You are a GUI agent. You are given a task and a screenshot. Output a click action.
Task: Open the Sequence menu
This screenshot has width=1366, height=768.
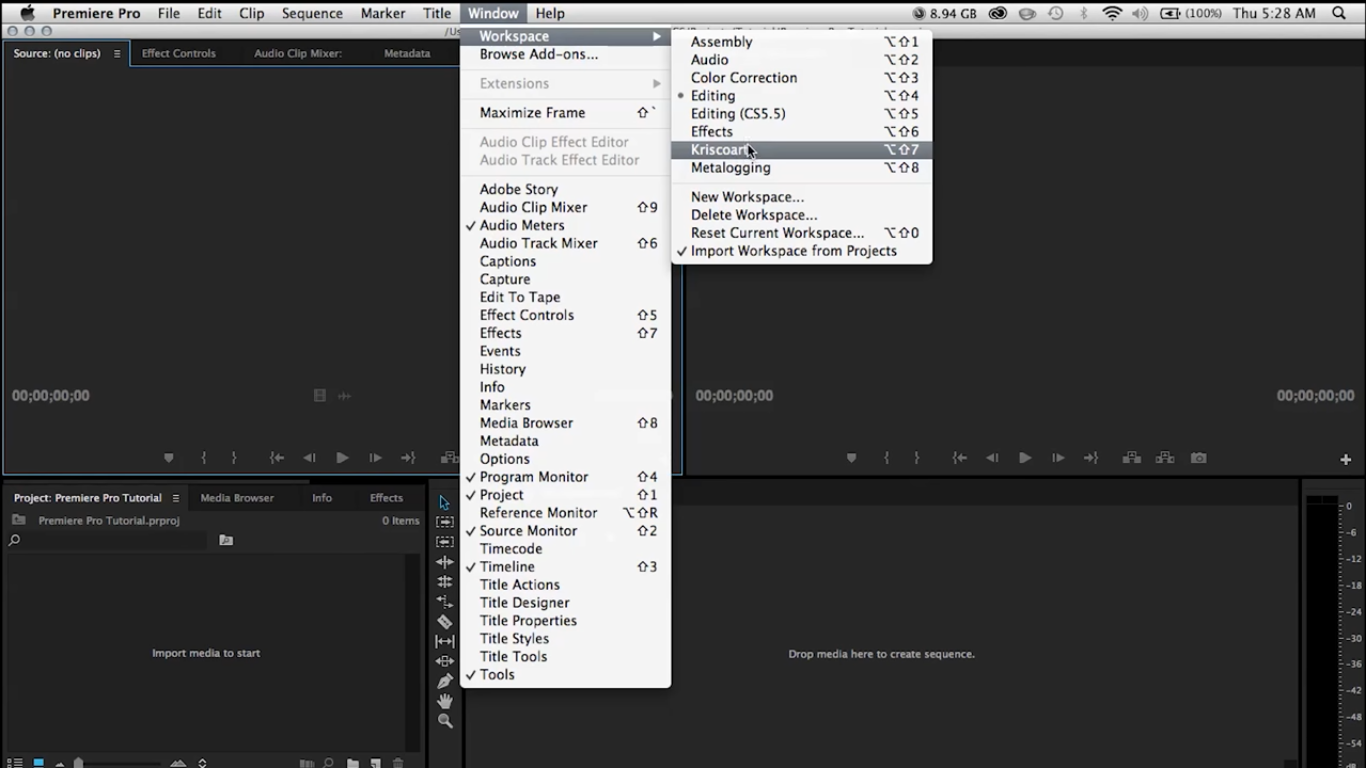pyautogui.click(x=312, y=13)
